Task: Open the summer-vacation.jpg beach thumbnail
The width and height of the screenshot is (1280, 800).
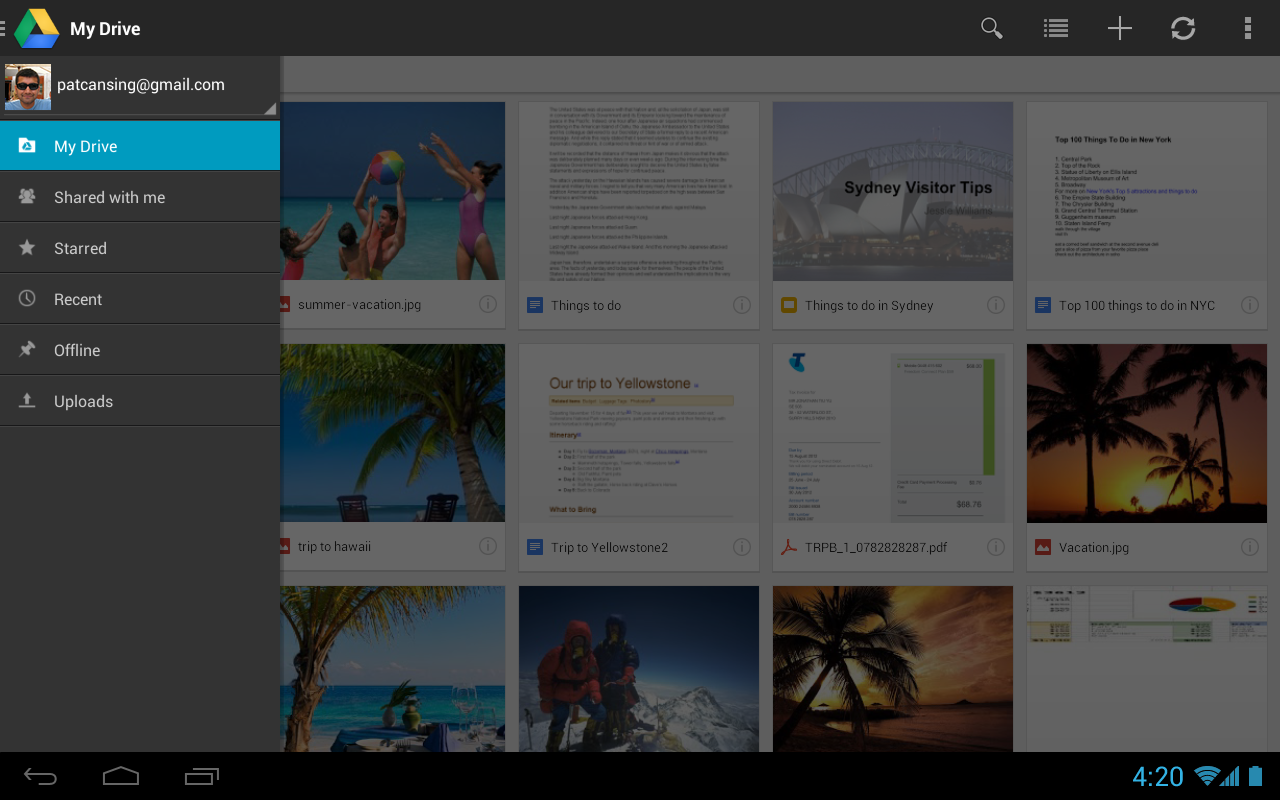Action: tap(393, 190)
